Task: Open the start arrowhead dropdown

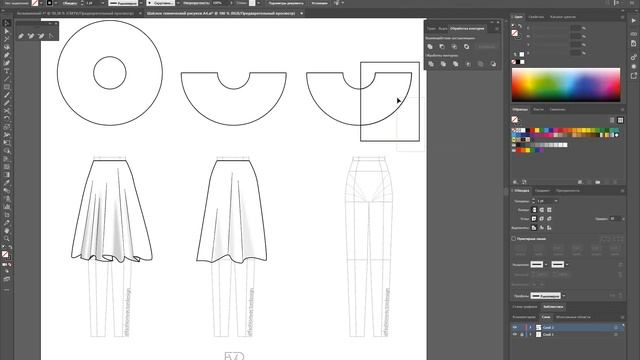Action: coord(546,264)
